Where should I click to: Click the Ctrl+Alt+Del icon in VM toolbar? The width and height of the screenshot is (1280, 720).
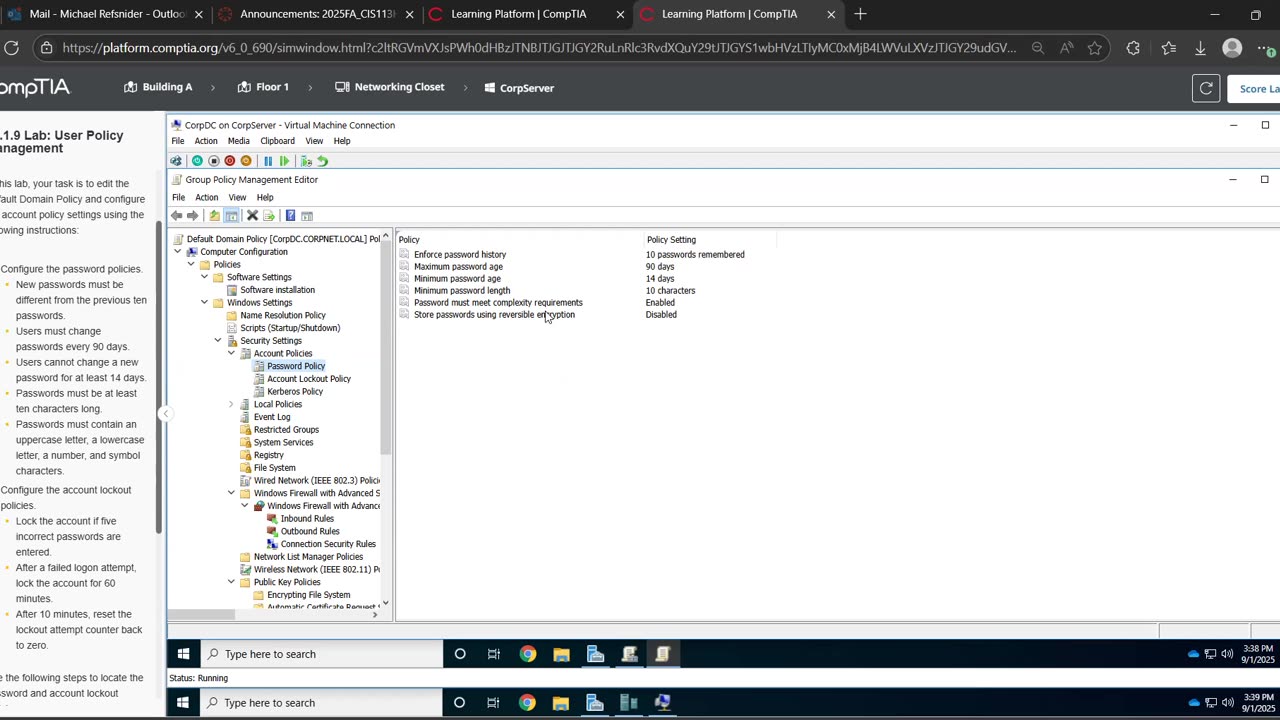coord(177,161)
